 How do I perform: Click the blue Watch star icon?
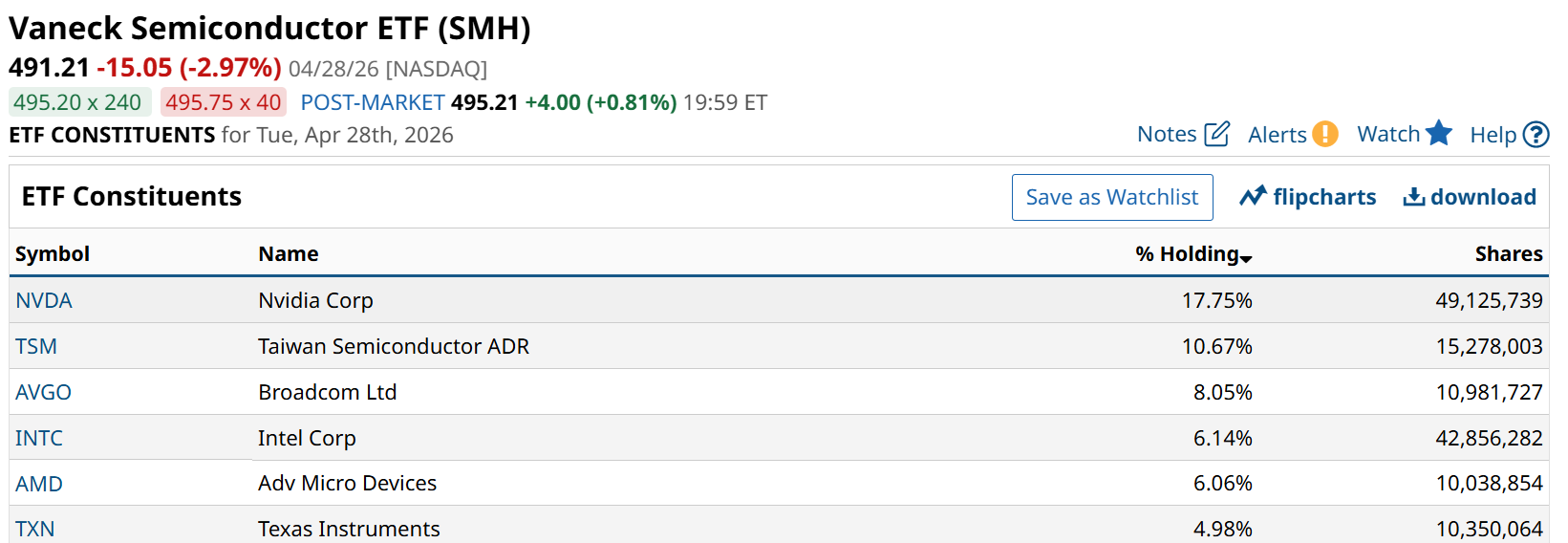1438,134
